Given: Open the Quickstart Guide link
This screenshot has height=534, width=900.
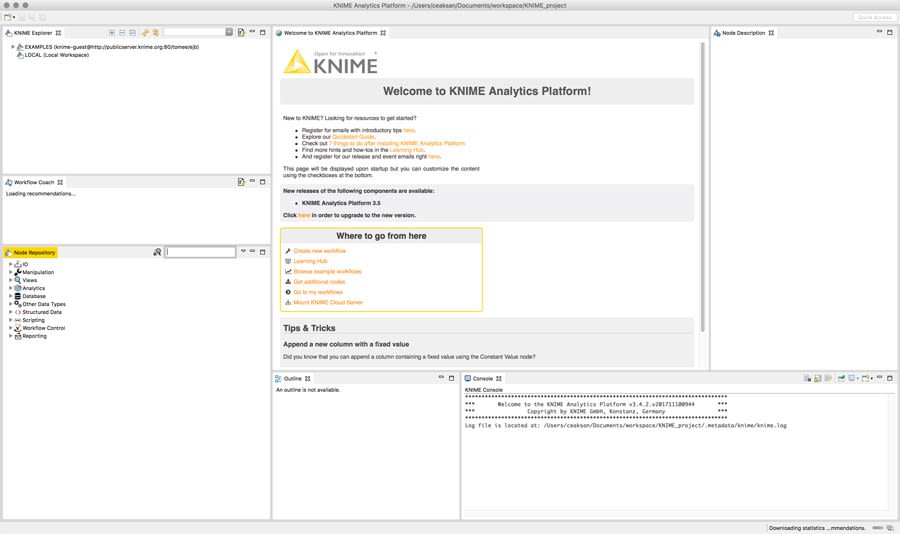Looking at the screenshot, I should click(354, 137).
